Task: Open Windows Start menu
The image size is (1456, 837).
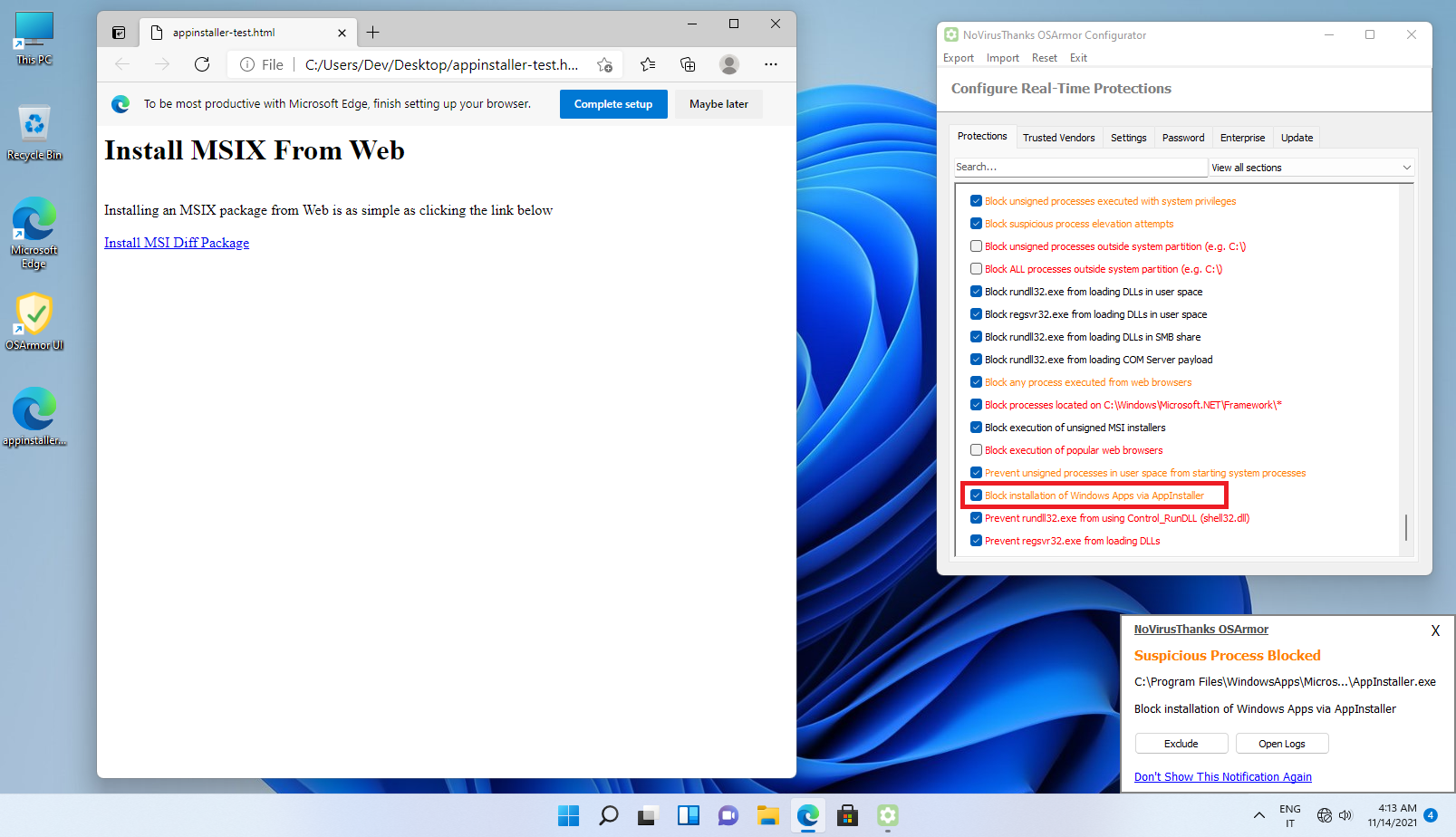Action: tap(569, 816)
